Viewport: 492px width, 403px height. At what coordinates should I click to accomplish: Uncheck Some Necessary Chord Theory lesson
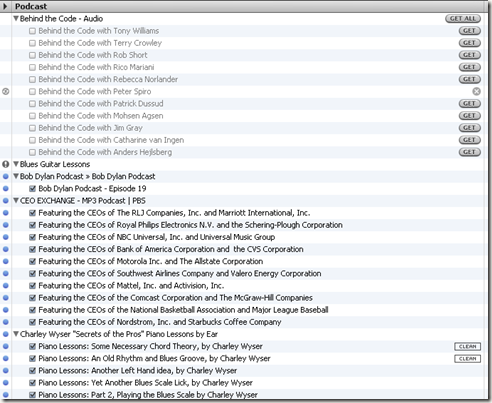tap(32, 346)
